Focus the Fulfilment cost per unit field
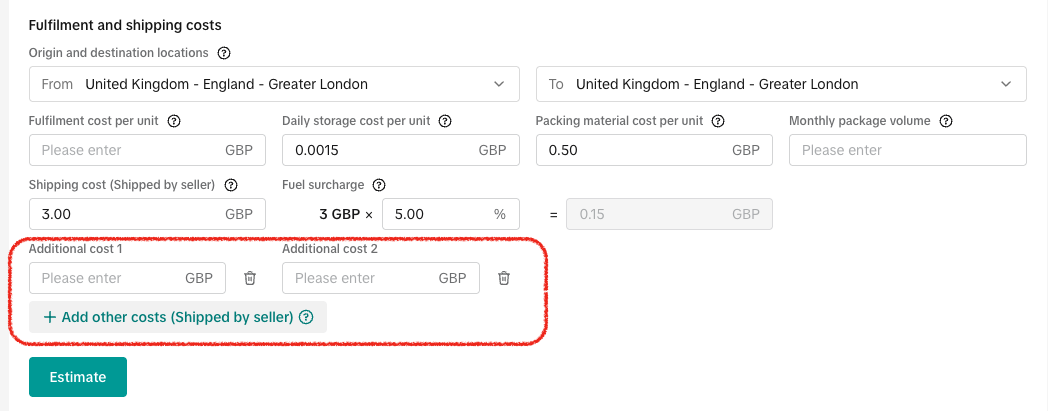Screen dimensions: 1048x411 [125, 150]
